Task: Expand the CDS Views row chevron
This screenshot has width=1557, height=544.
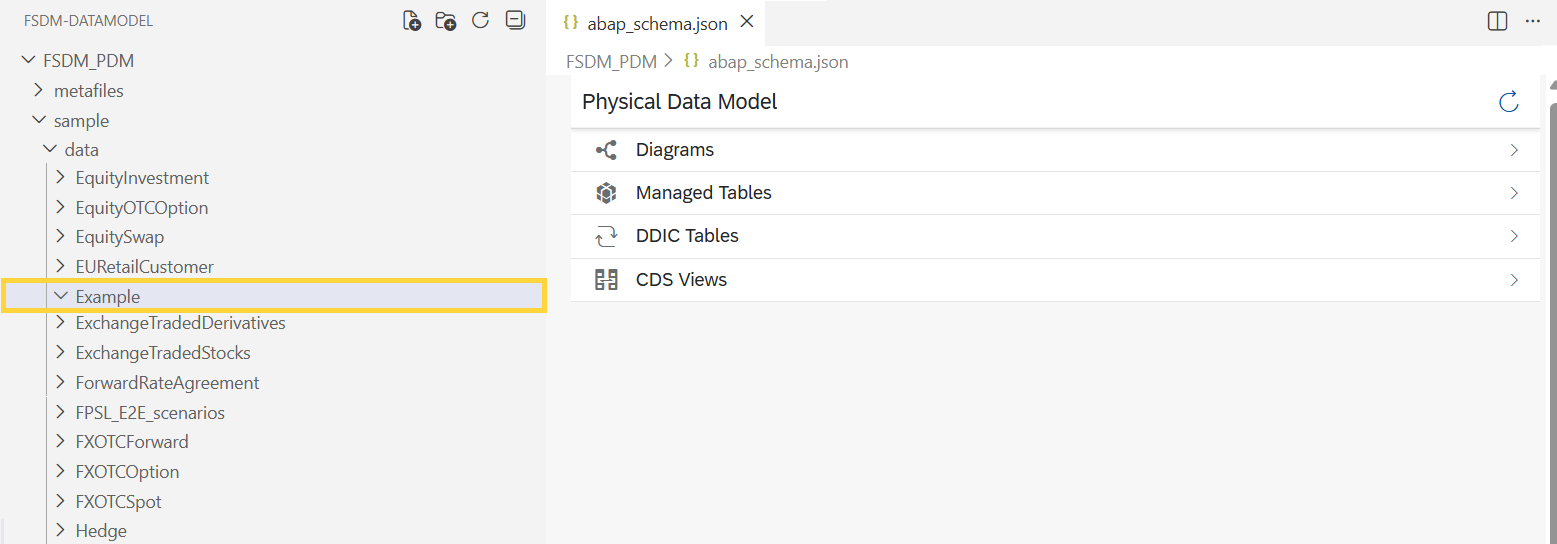Action: click(x=1514, y=280)
